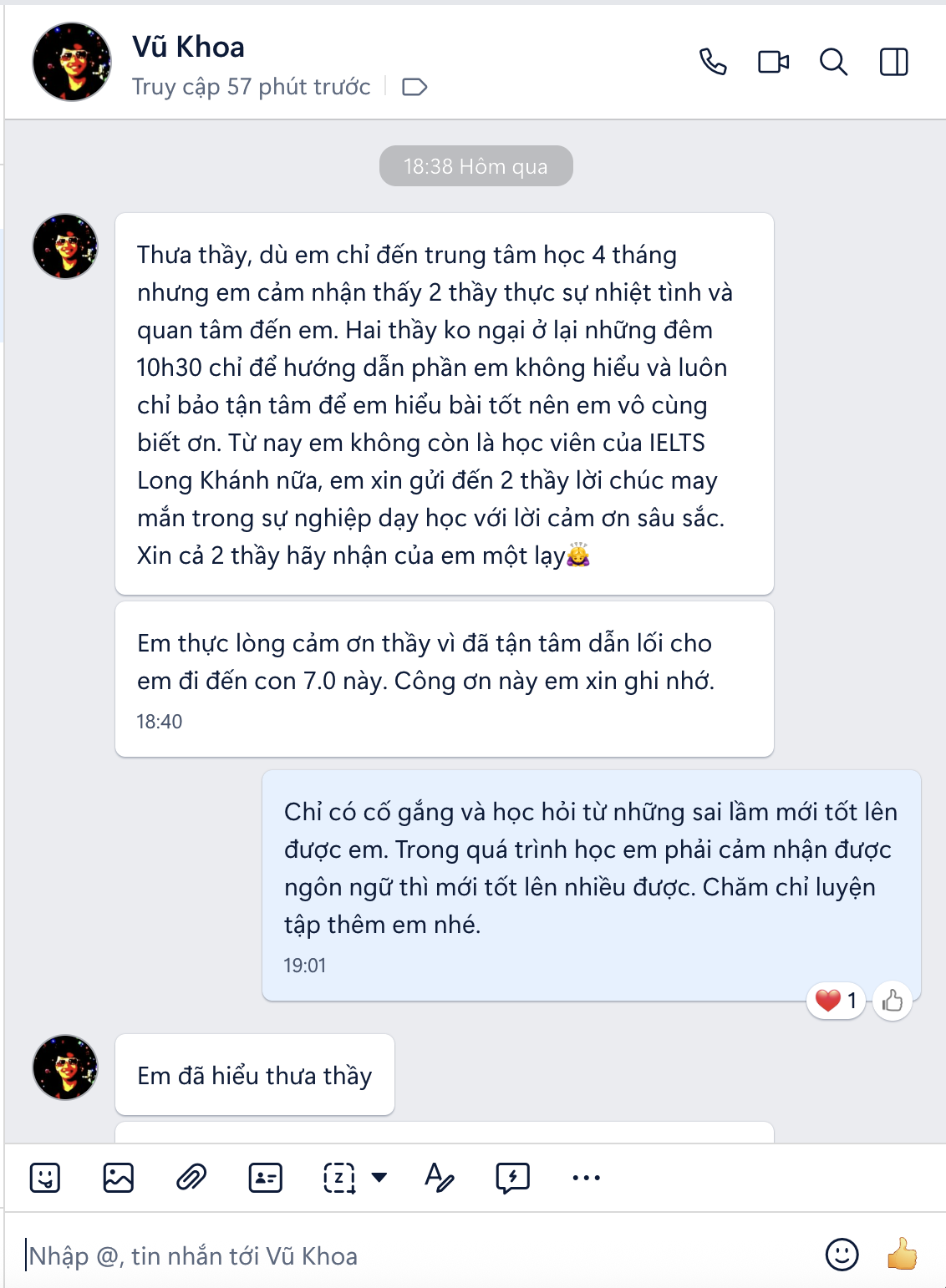The image size is (946, 1288).
Task: Click the message input field for Vũ Khoa
Action: pos(418,1255)
